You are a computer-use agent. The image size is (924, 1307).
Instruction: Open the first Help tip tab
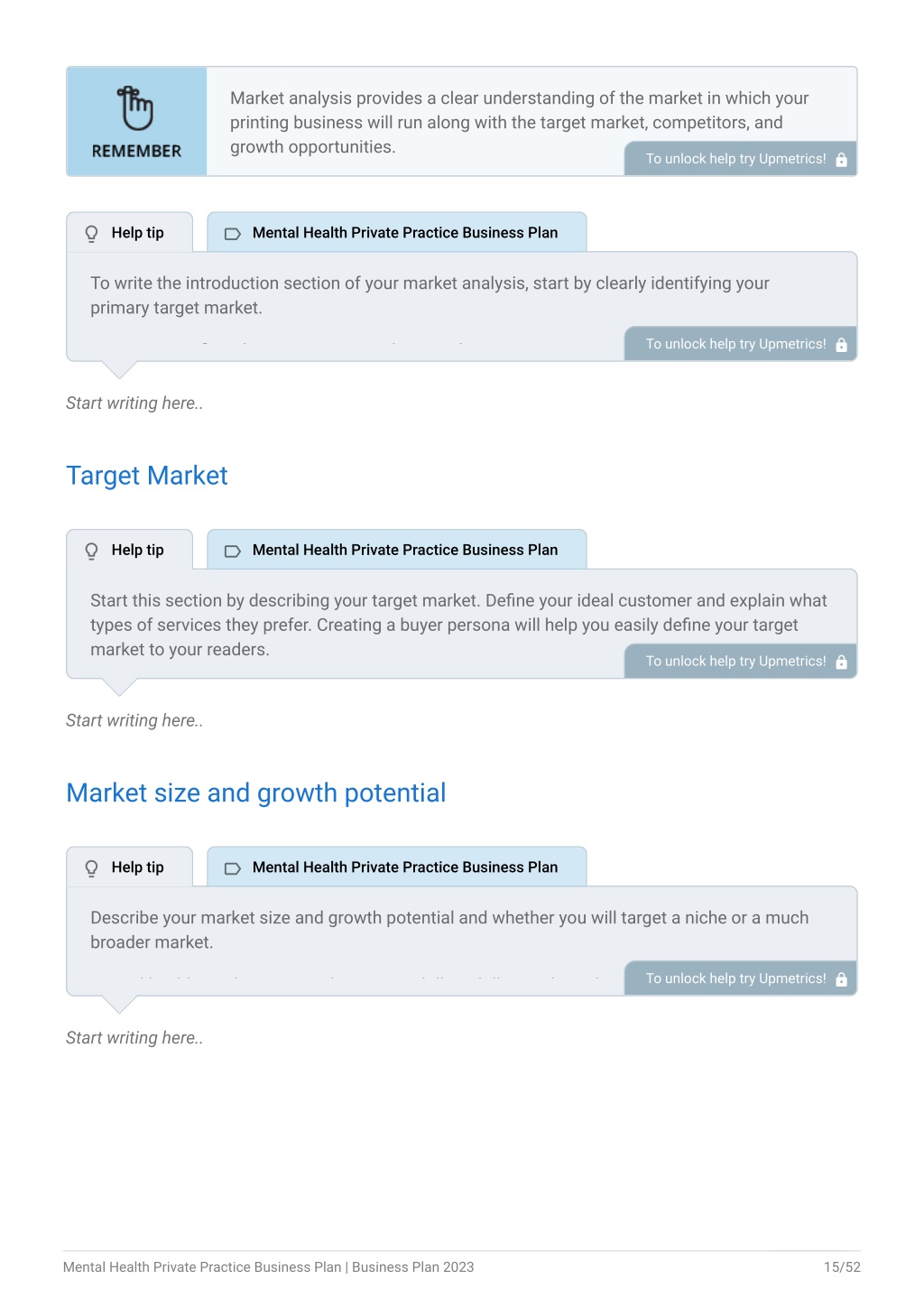click(130, 233)
